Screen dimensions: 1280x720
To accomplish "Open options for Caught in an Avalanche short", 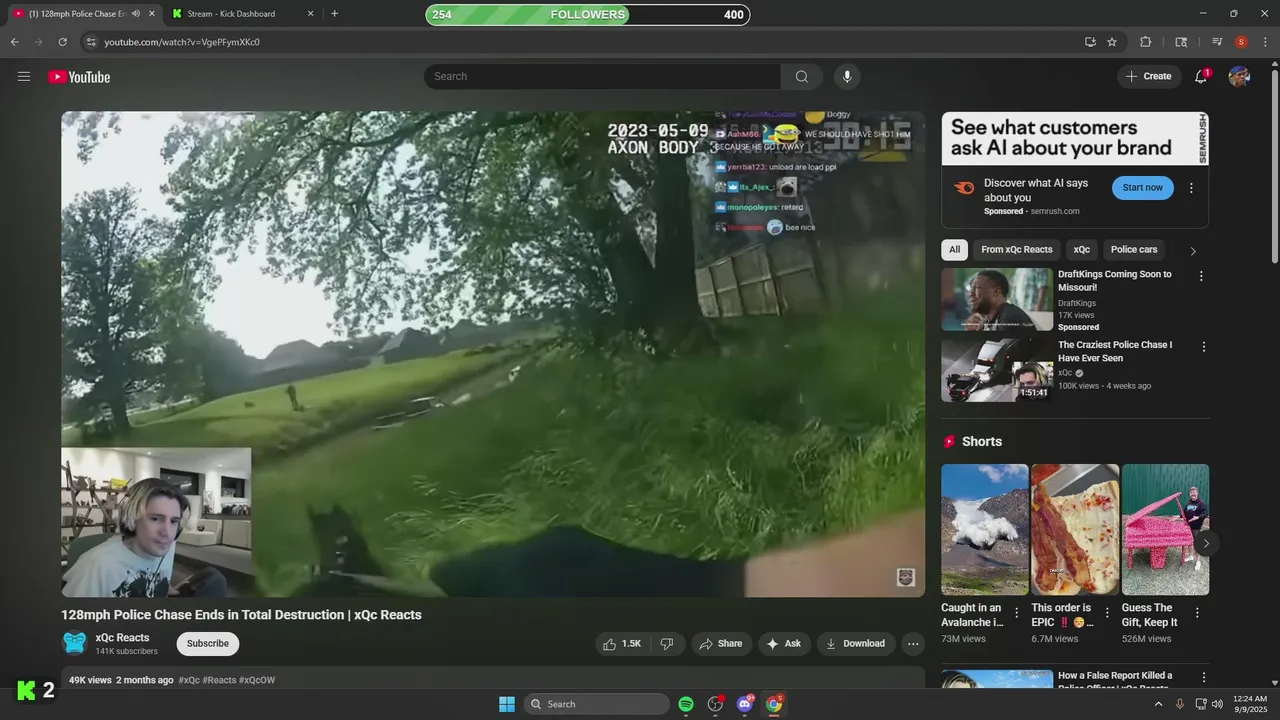I will (1017, 612).
